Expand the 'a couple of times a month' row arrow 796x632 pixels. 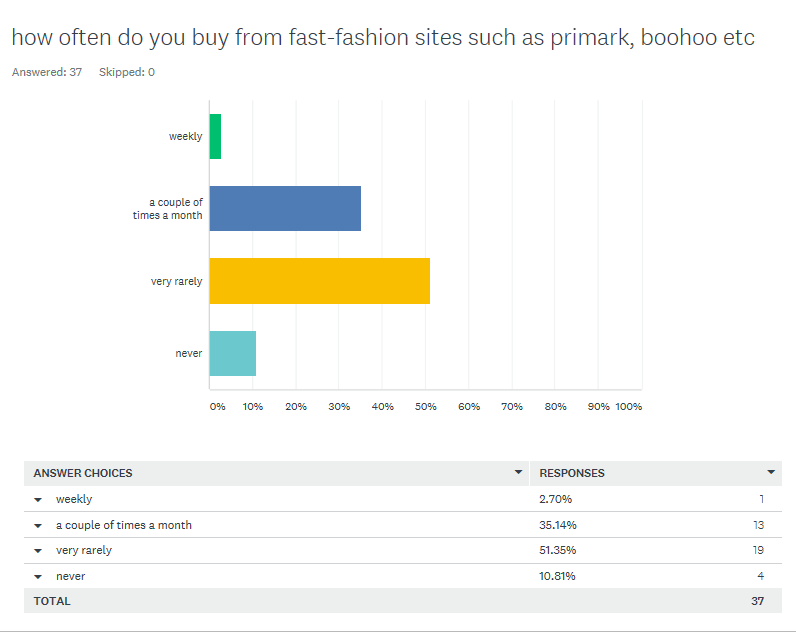pos(38,525)
